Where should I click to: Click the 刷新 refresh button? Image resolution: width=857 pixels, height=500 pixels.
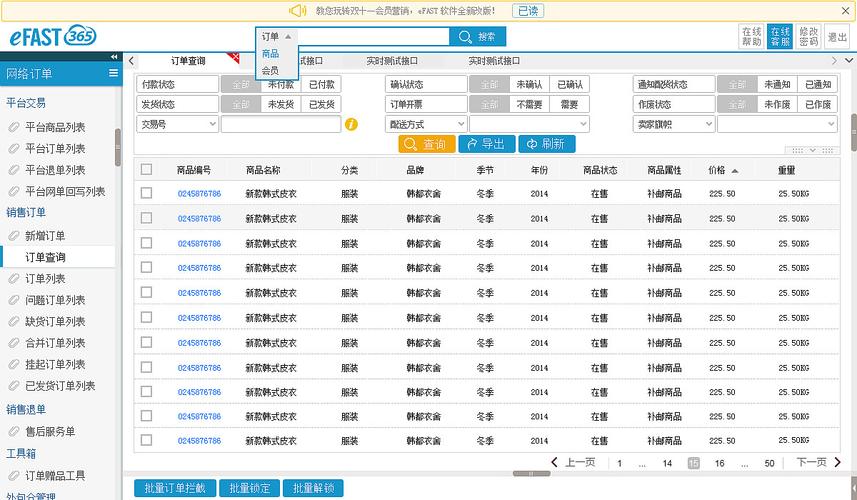(547, 144)
